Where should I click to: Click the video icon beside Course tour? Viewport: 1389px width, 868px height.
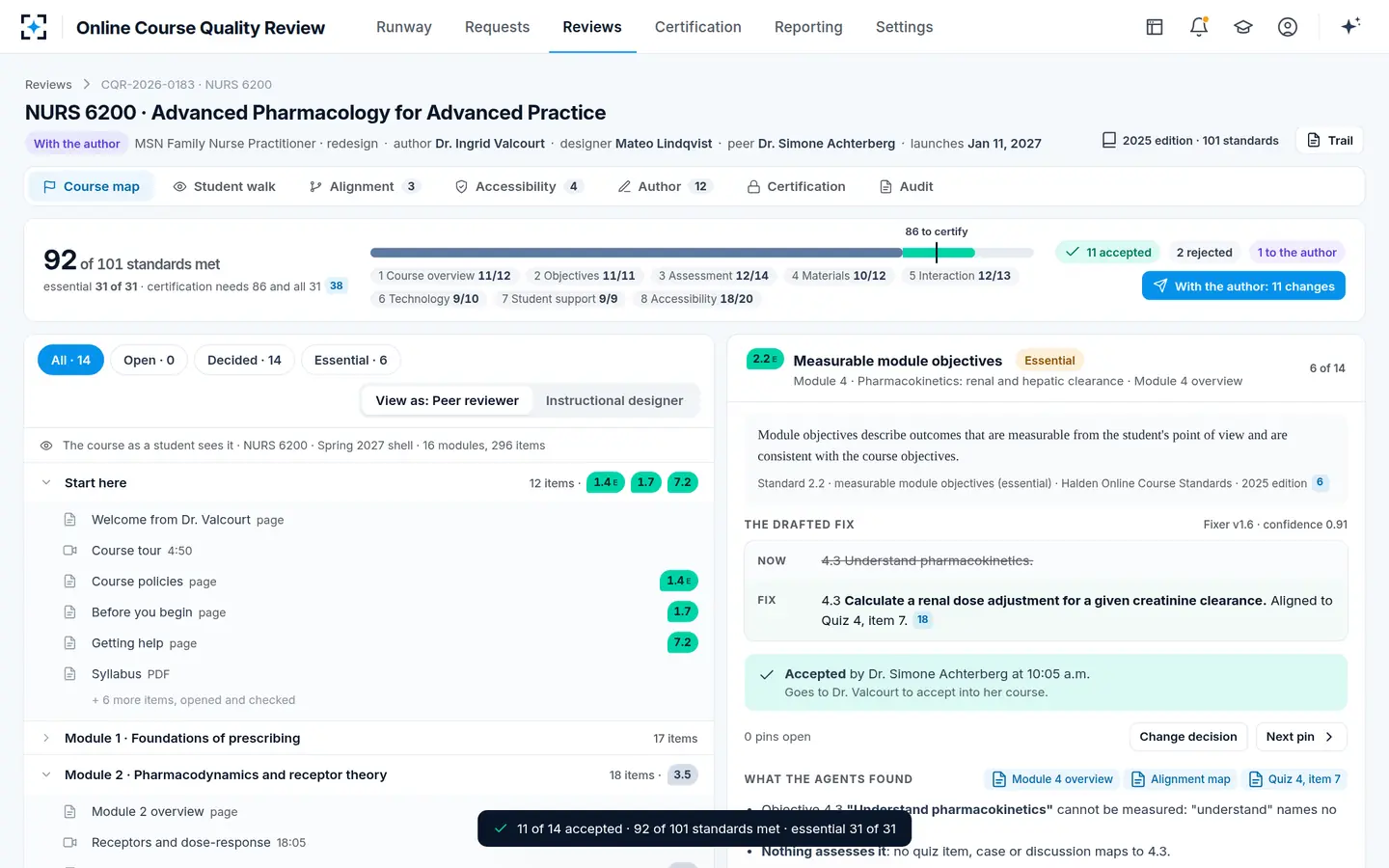tap(69, 551)
